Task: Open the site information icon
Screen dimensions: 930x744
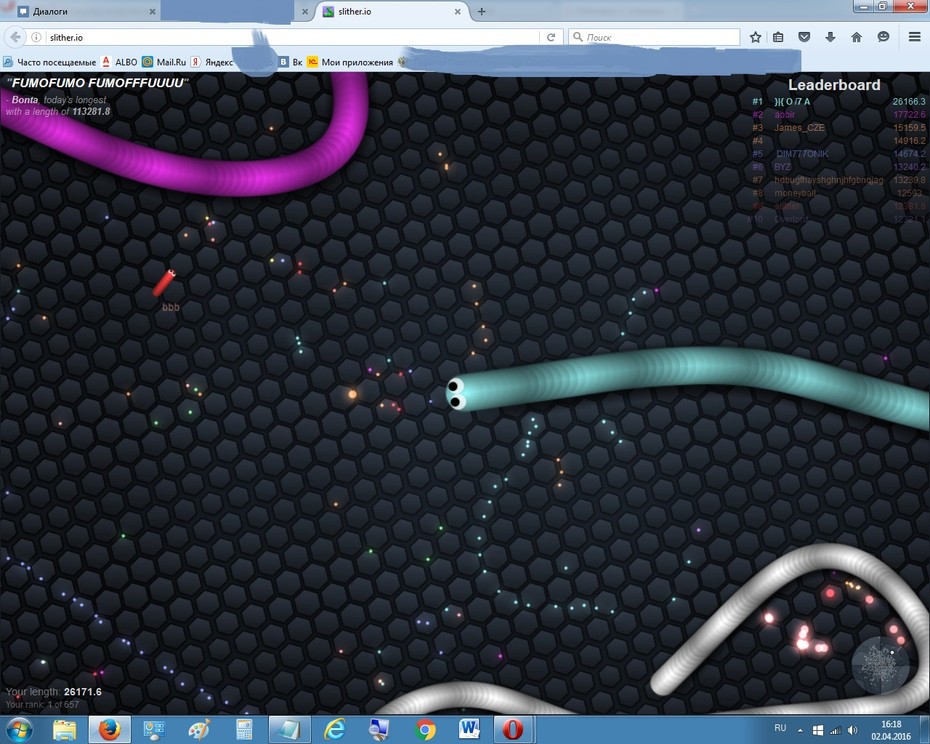Action: (36, 37)
